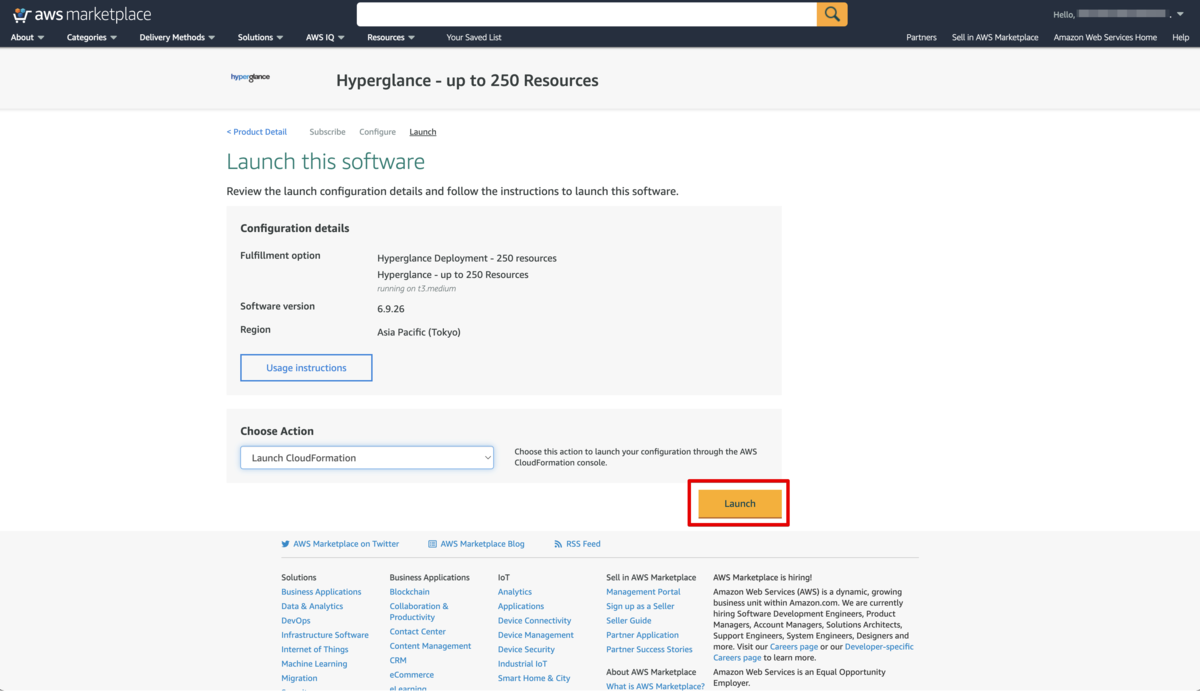The image size is (1200, 693).
Task: Open Business Applications under Solutions
Action: coord(321,592)
